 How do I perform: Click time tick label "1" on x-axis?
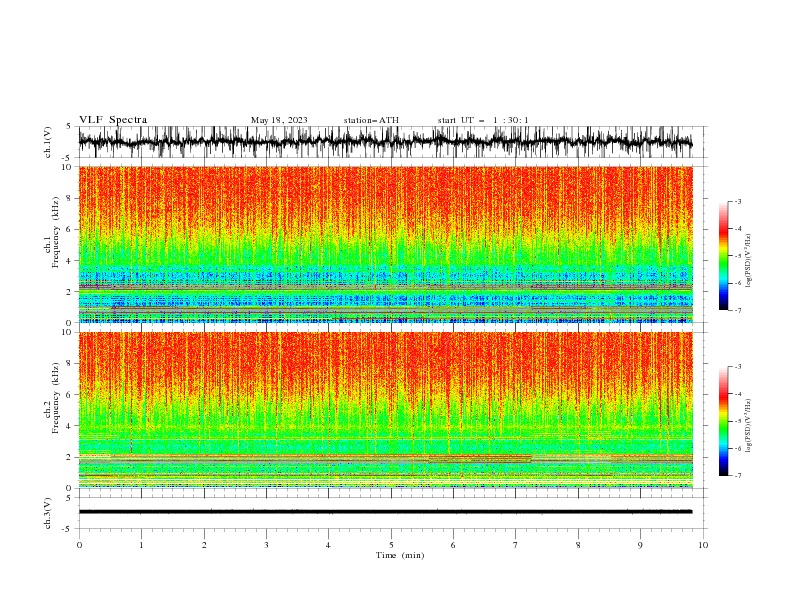141,545
